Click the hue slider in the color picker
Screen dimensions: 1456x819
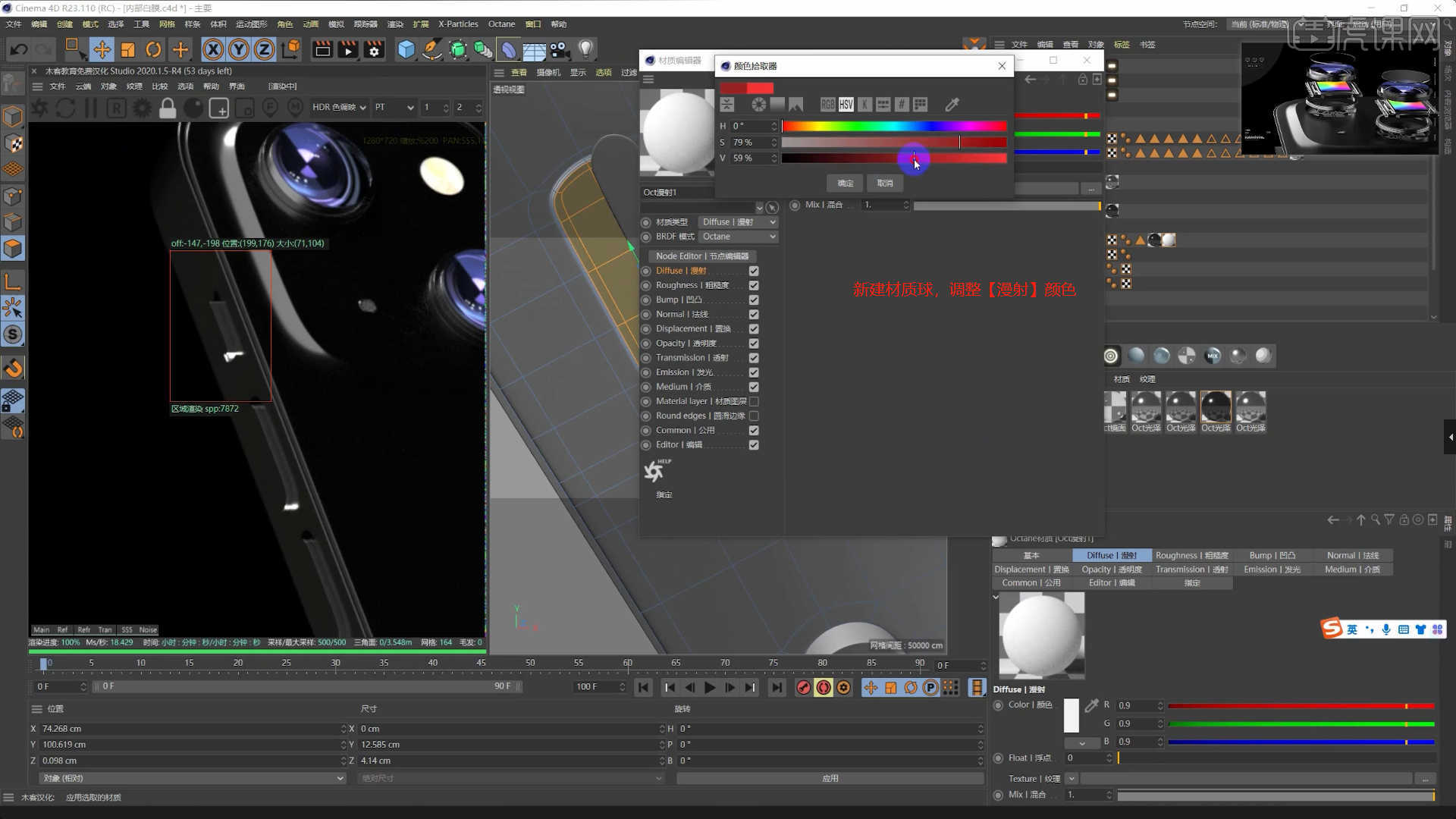pos(893,126)
